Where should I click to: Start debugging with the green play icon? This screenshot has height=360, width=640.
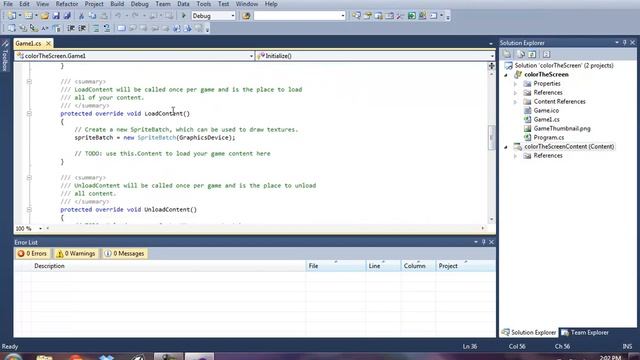click(184, 16)
